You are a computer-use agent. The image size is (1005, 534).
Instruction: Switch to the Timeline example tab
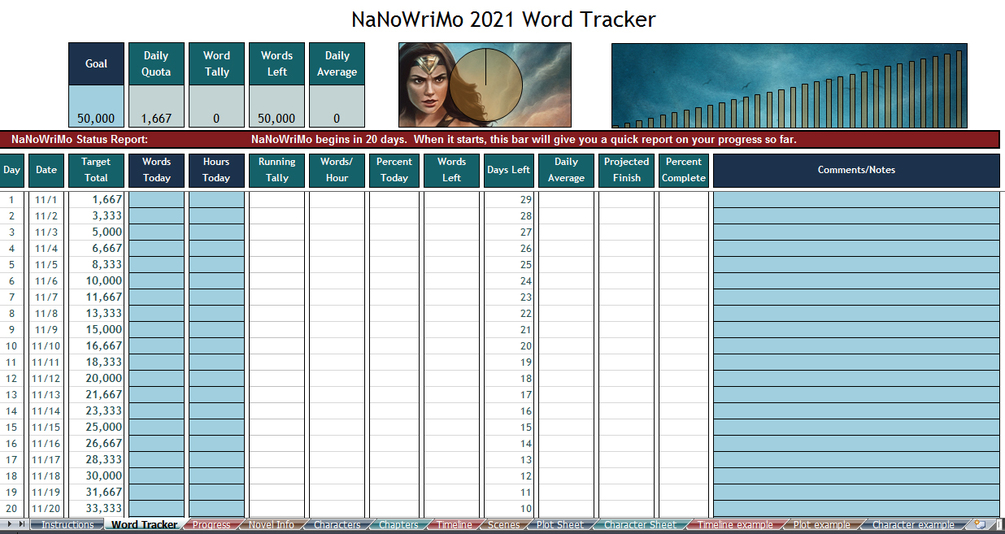coord(735,524)
